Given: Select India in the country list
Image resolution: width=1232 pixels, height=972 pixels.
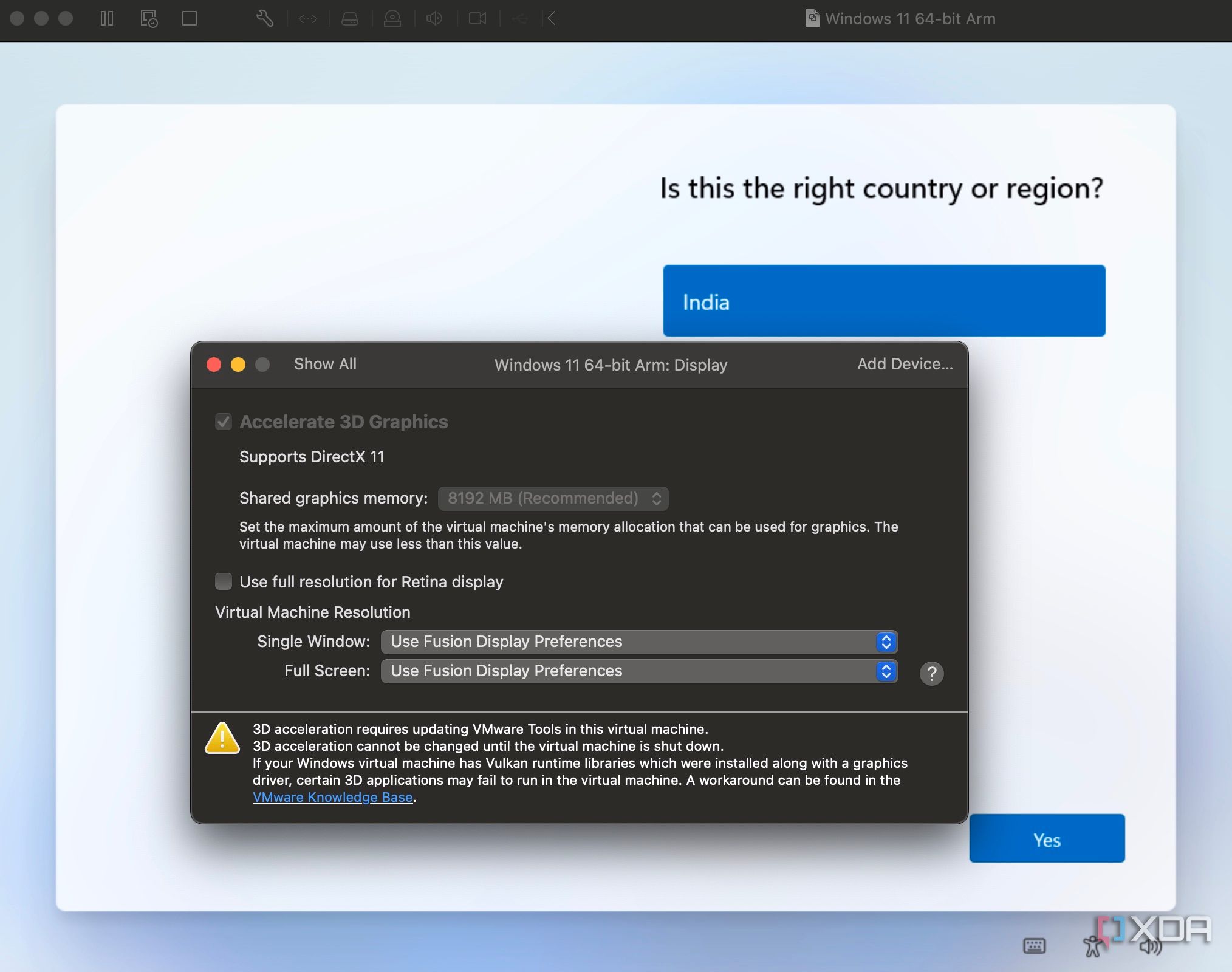Looking at the screenshot, I should [884, 301].
